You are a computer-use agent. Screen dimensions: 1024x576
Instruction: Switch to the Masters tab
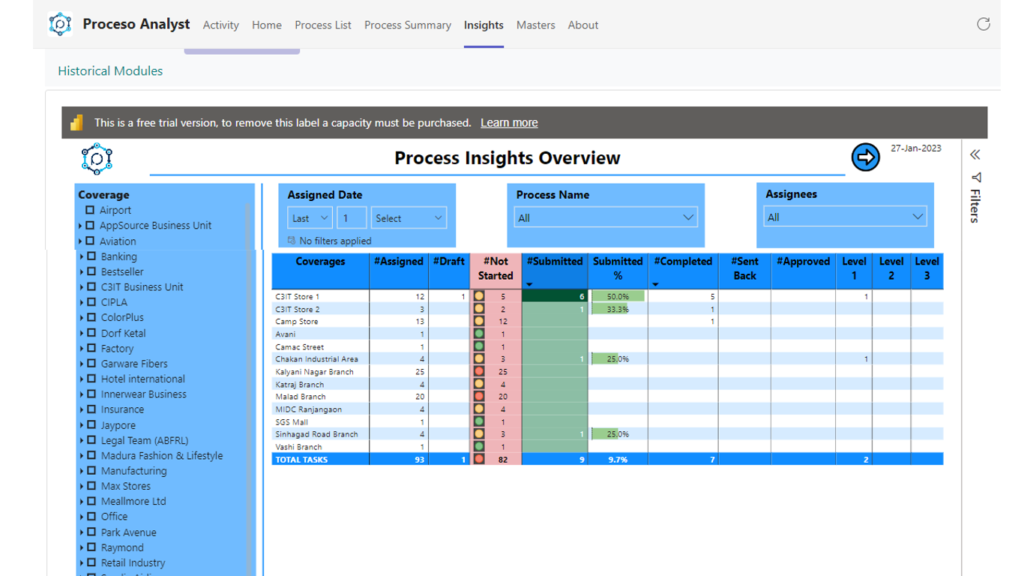click(x=535, y=25)
